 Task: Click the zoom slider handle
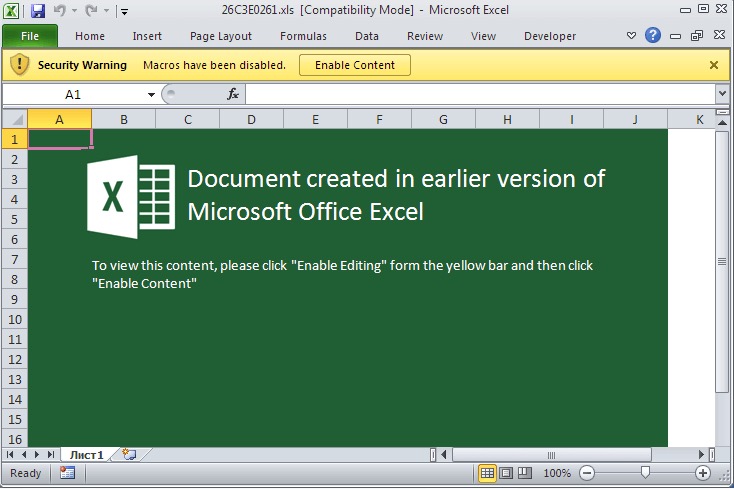tap(645, 473)
